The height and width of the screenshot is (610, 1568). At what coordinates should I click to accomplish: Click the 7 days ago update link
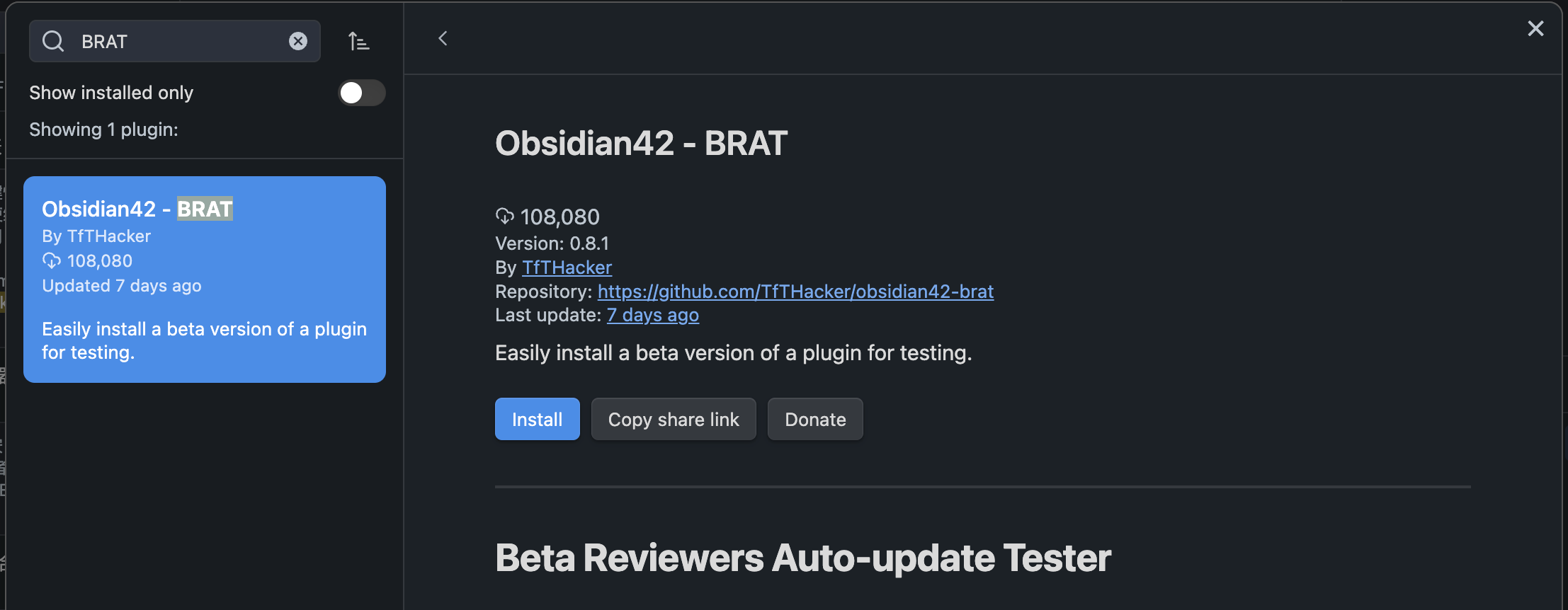(x=652, y=315)
